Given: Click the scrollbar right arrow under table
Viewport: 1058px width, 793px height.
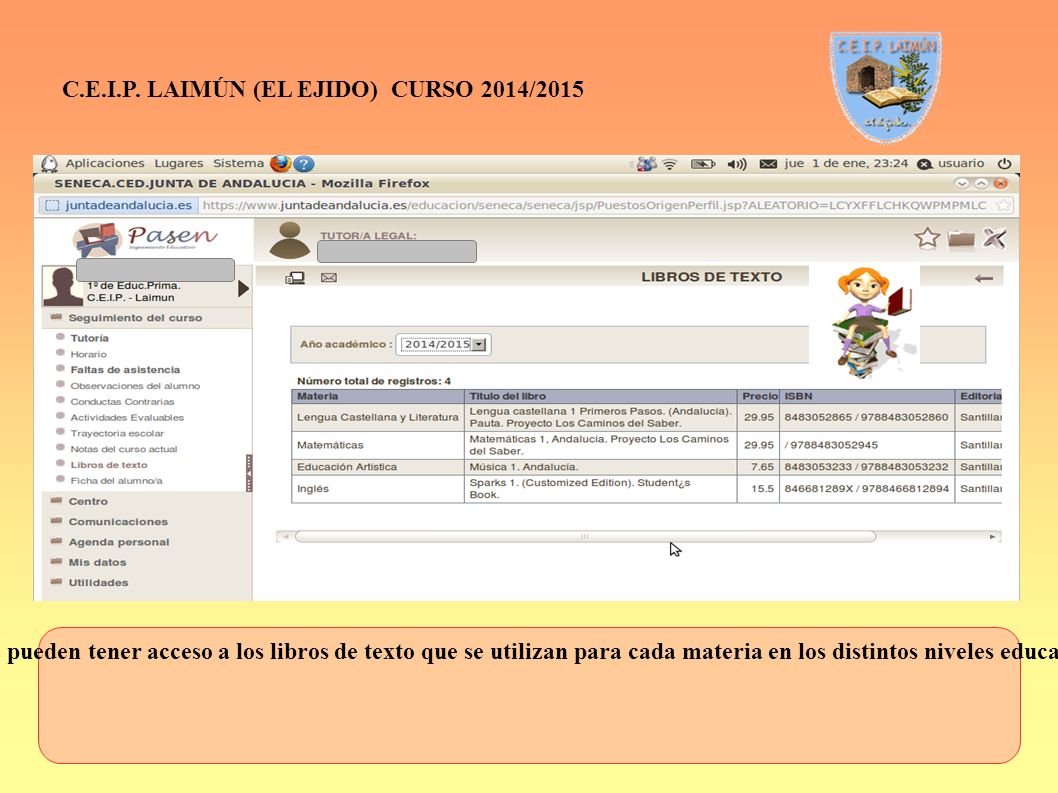Looking at the screenshot, I should [x=993, y=537].
